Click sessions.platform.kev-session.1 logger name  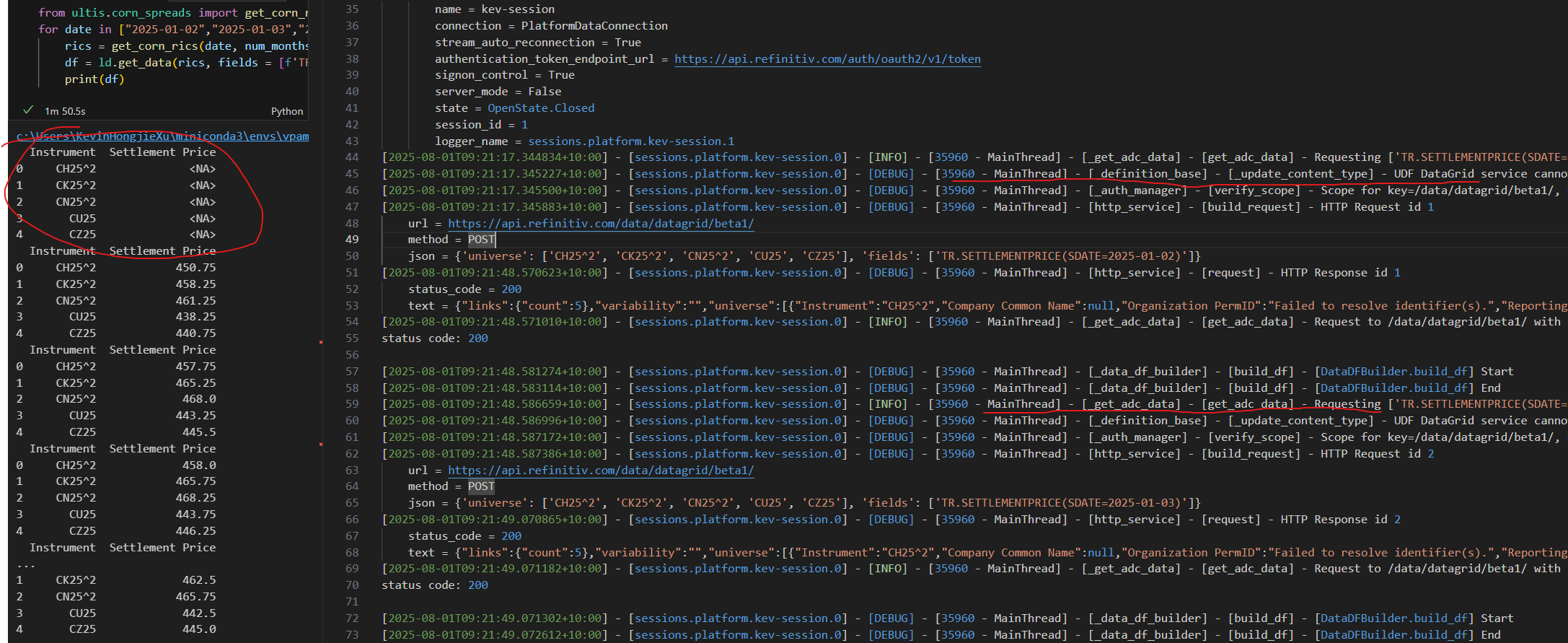631,141
